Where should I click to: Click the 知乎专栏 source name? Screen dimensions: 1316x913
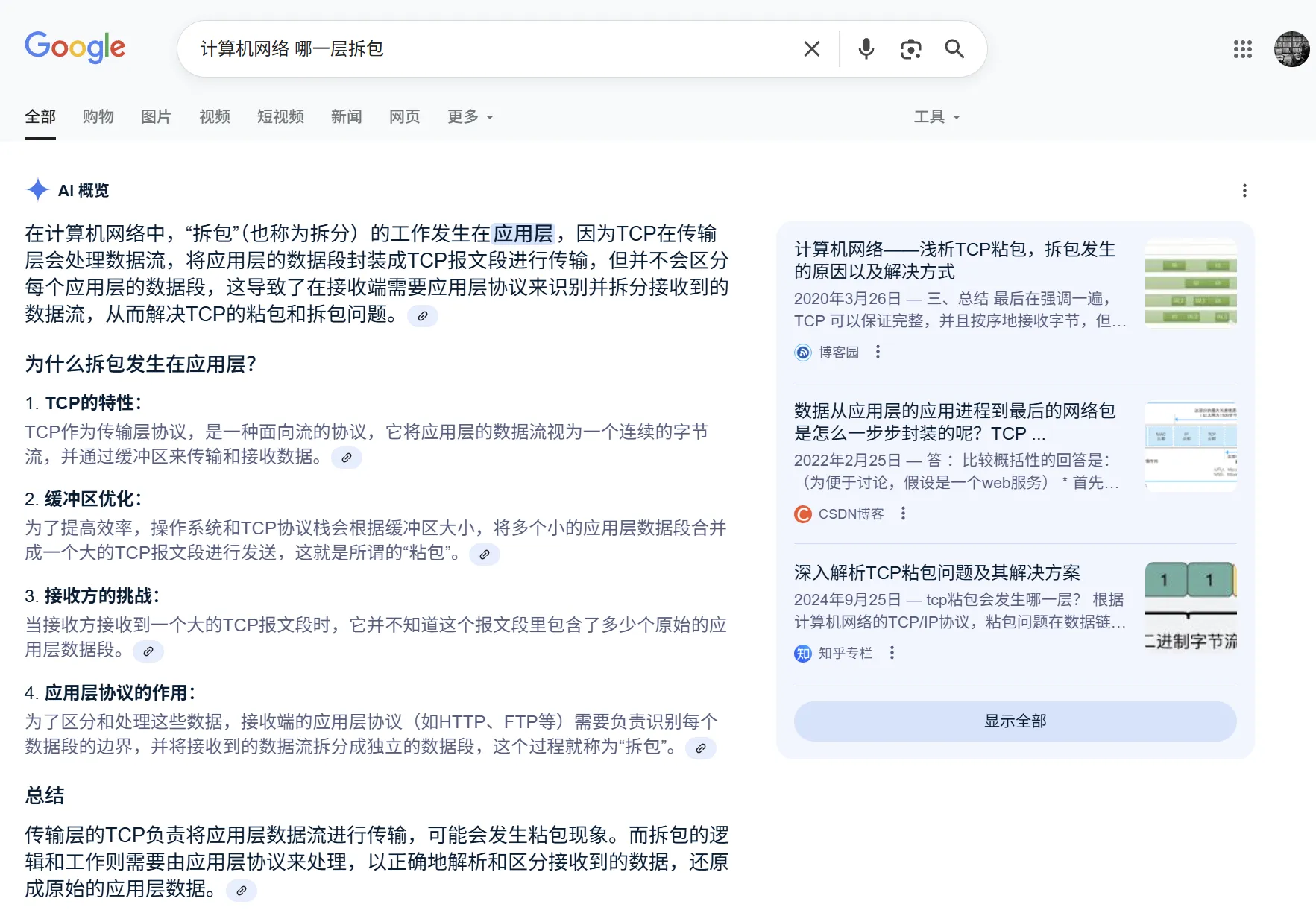click(x=846, y=653)
